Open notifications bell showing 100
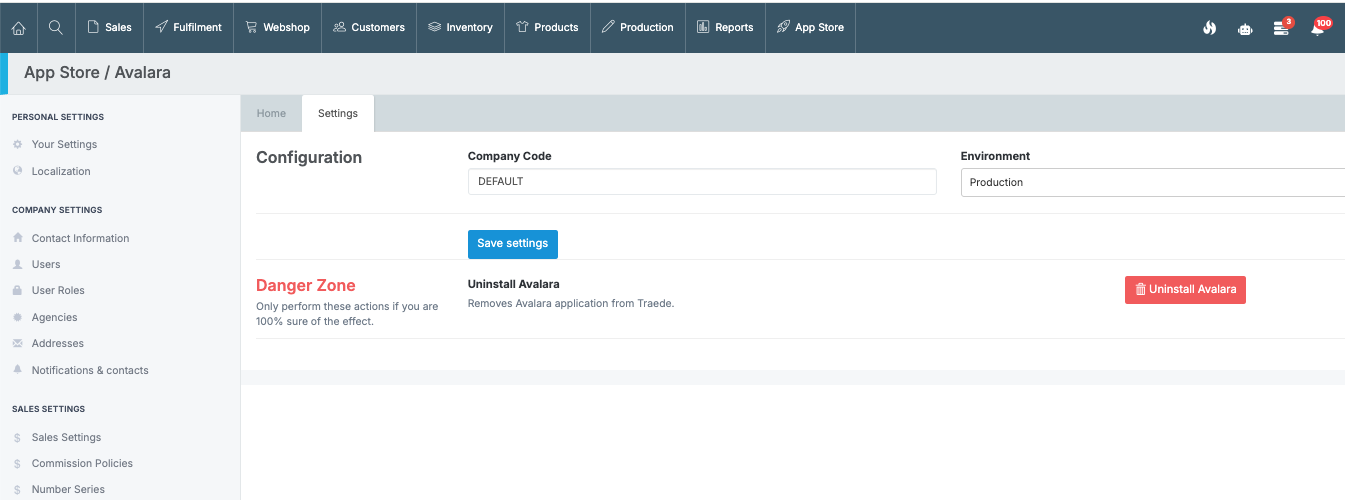The width and height of the screenshot is (1345, 500). point(1318,28)
